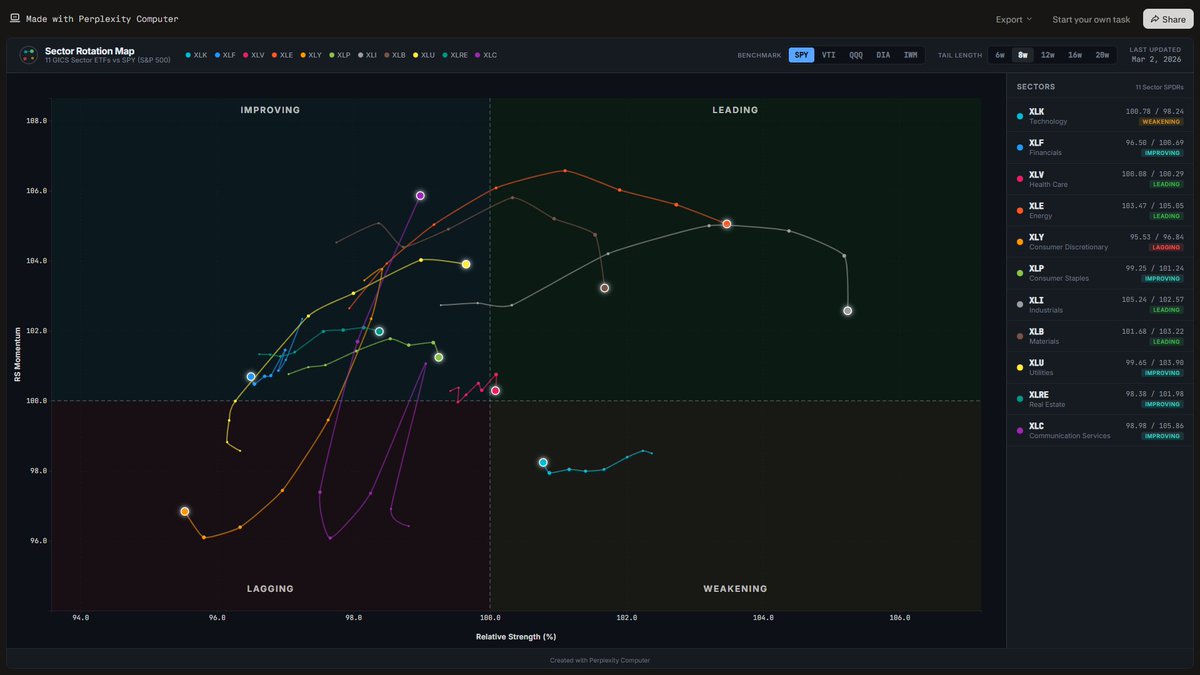Switch benchmark to VTI

click(828, 55)
